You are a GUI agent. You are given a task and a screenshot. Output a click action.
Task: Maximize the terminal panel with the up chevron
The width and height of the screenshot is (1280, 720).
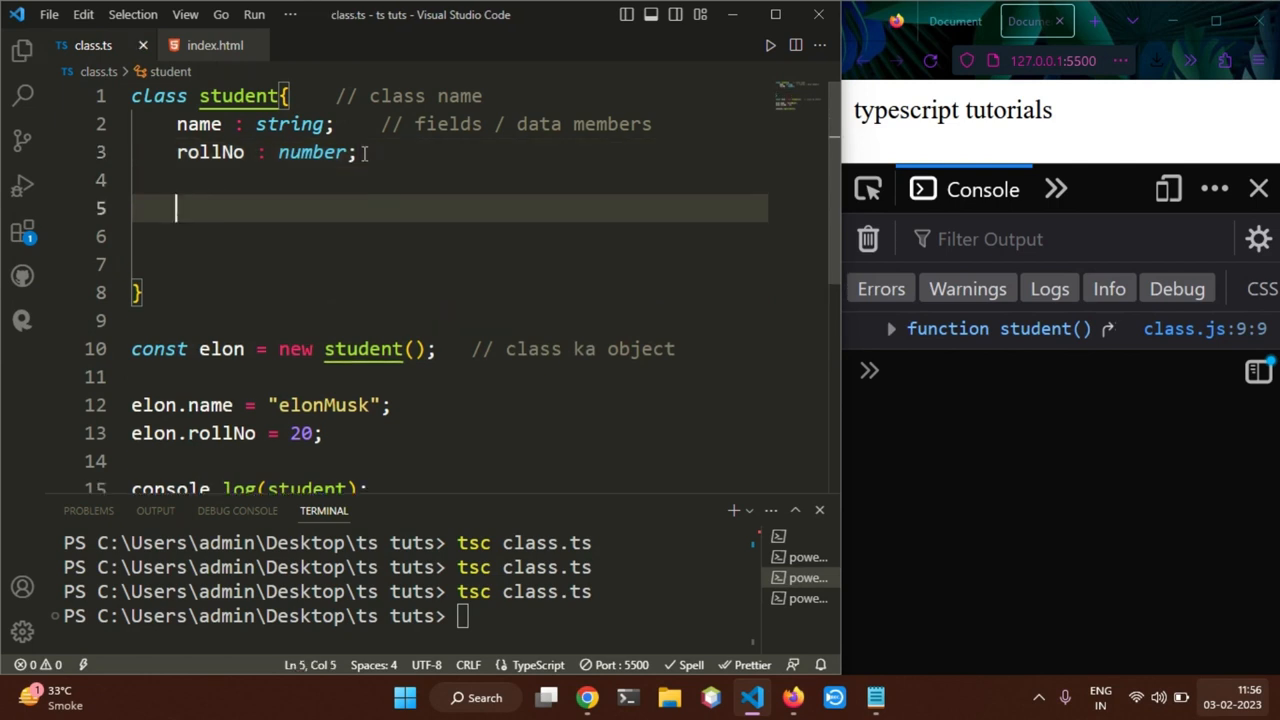795,510
